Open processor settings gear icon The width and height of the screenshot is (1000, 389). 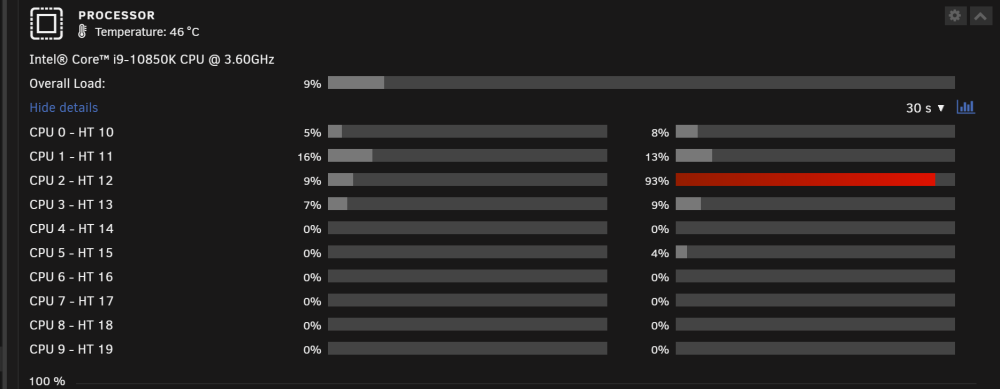pos(955,16)
